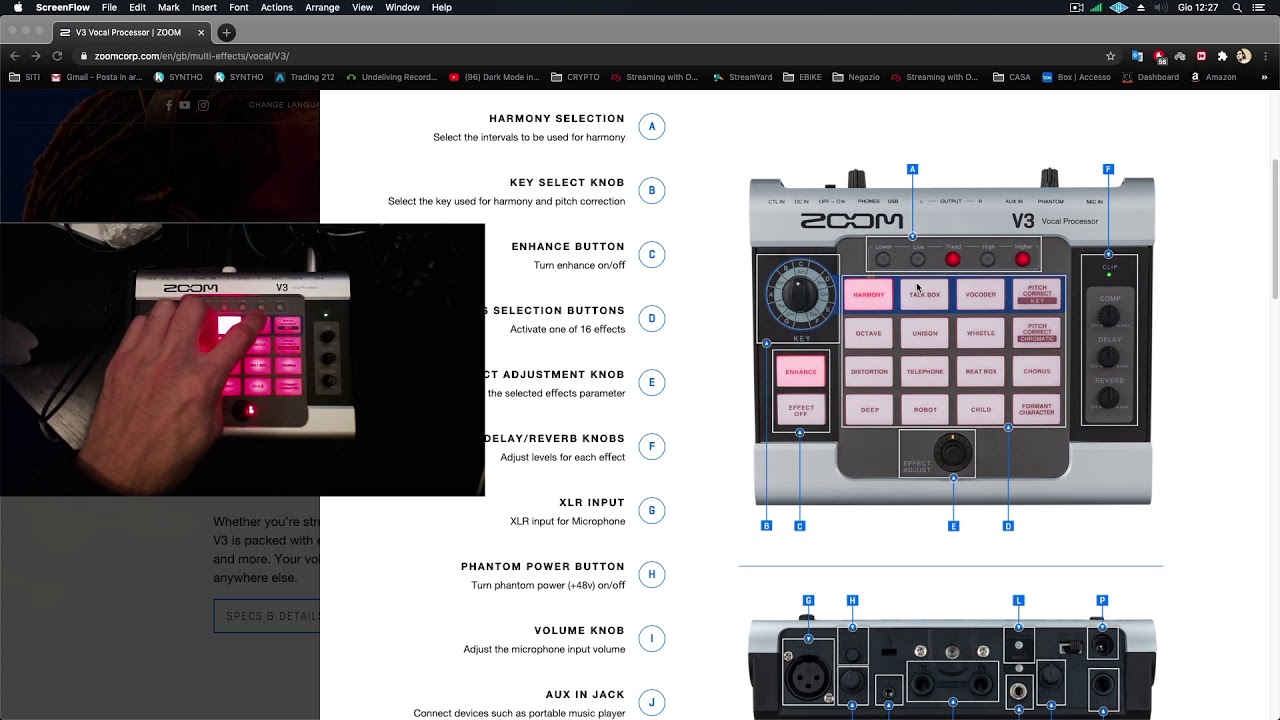Click the ScreenFlow camera icon in menu bar
The image size is (1280, 720).
coord(1077,7)
